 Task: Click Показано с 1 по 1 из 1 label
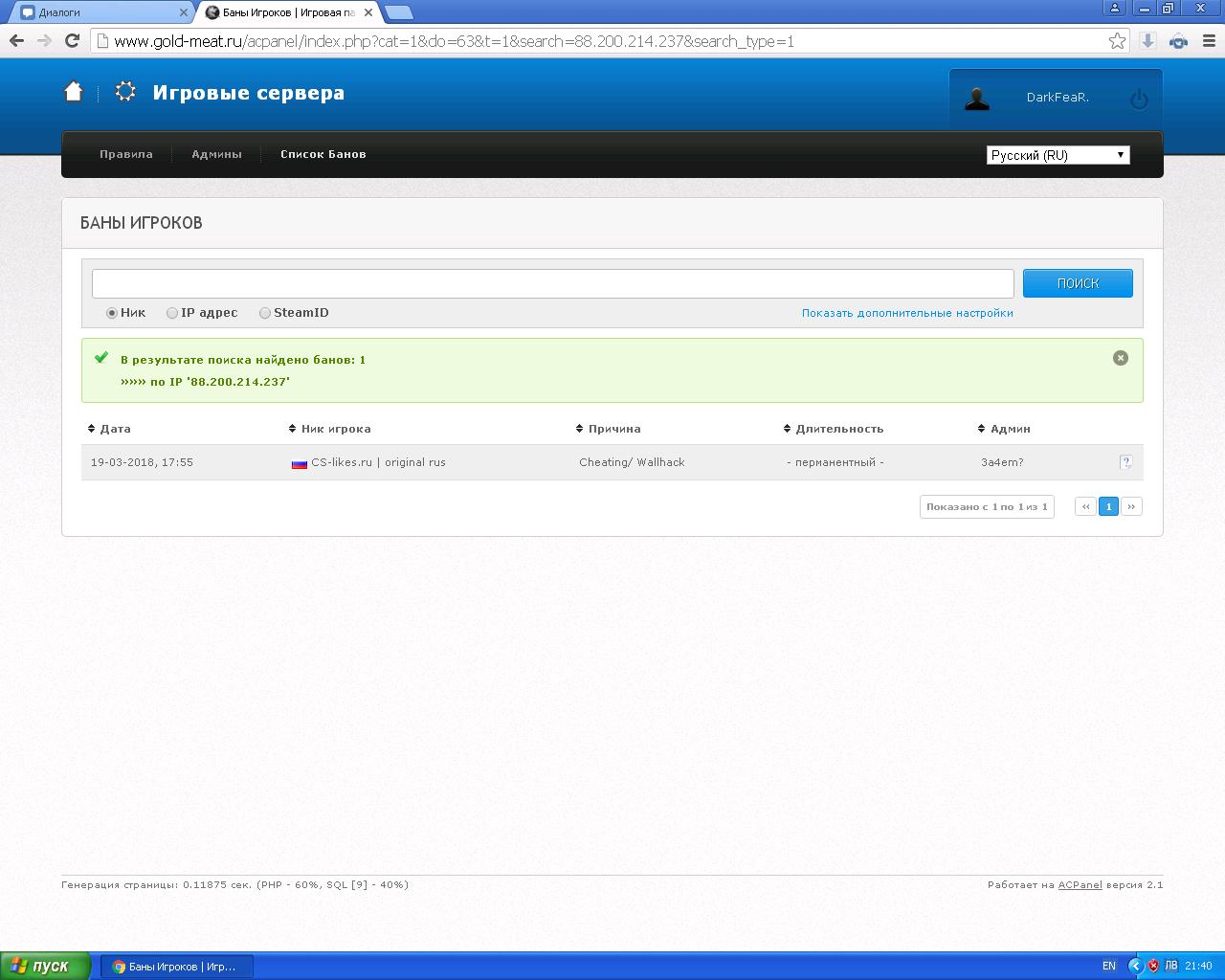pos(987,506)
